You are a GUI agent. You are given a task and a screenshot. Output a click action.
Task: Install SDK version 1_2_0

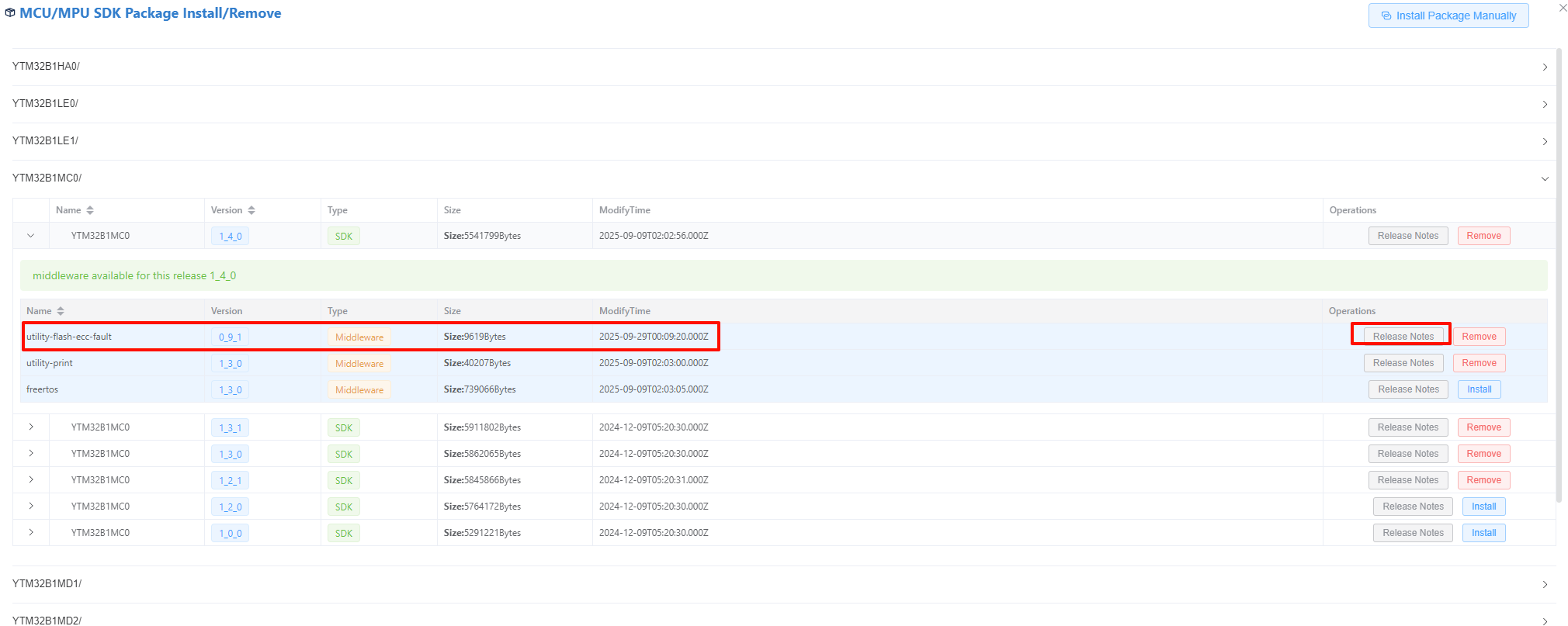[1483, 507]
